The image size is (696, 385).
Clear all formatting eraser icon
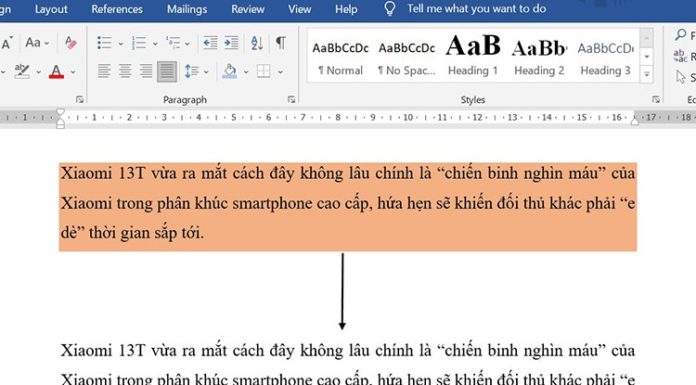71,43
